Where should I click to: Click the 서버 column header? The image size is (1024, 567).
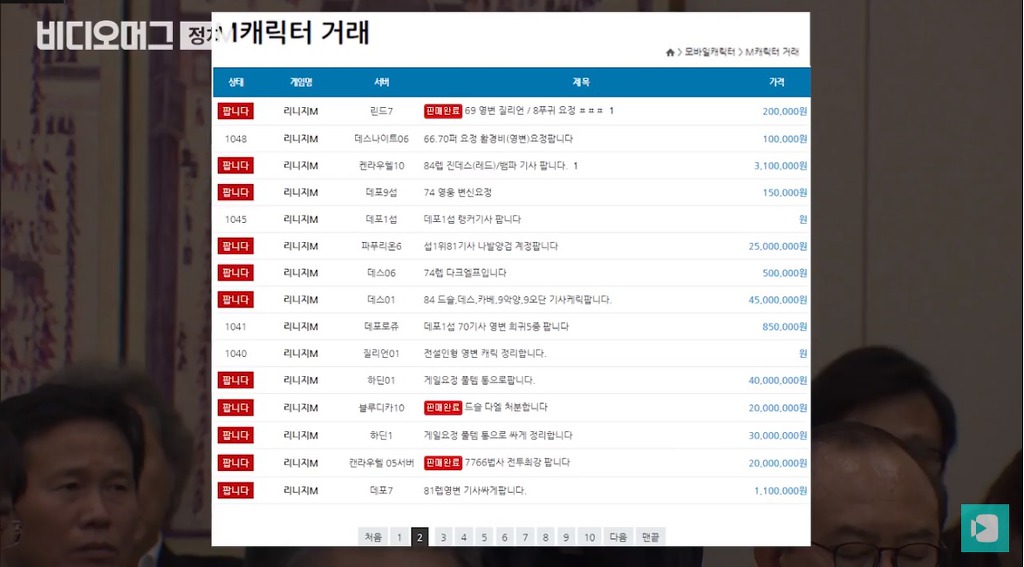pos(381,82)
